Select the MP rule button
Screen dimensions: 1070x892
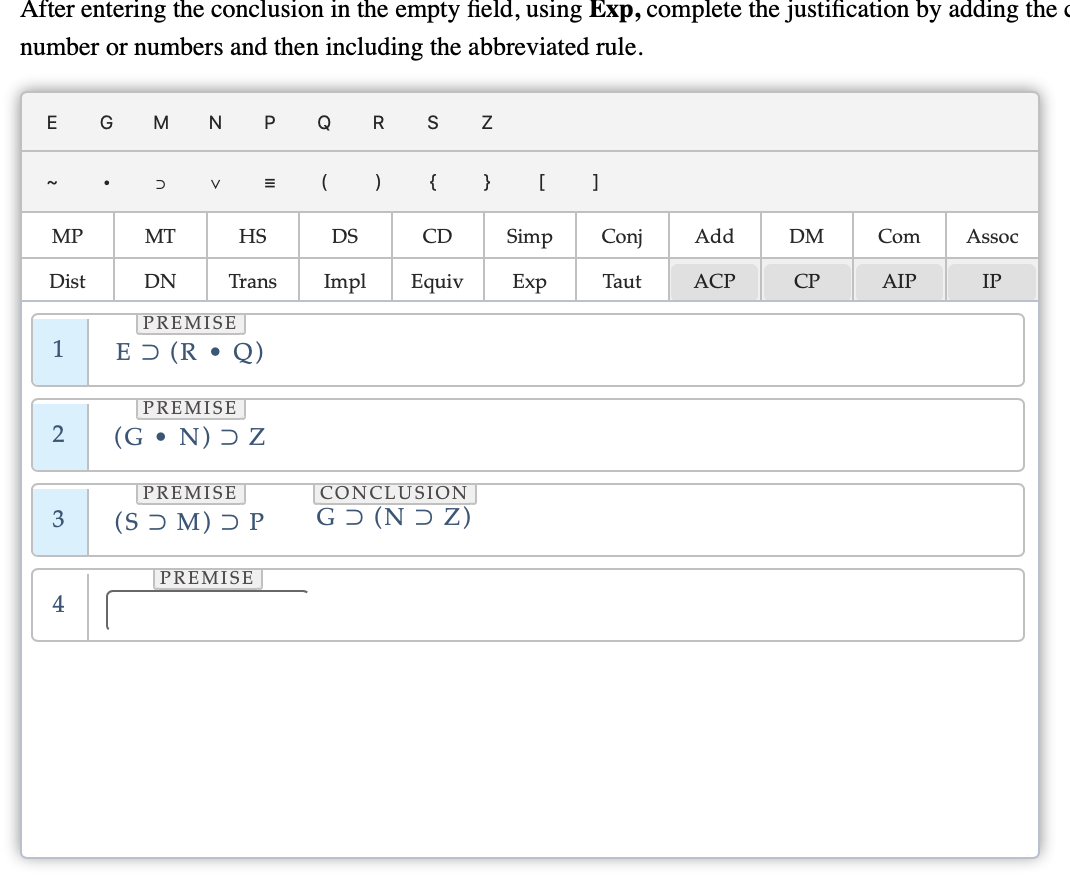point(66,235)
